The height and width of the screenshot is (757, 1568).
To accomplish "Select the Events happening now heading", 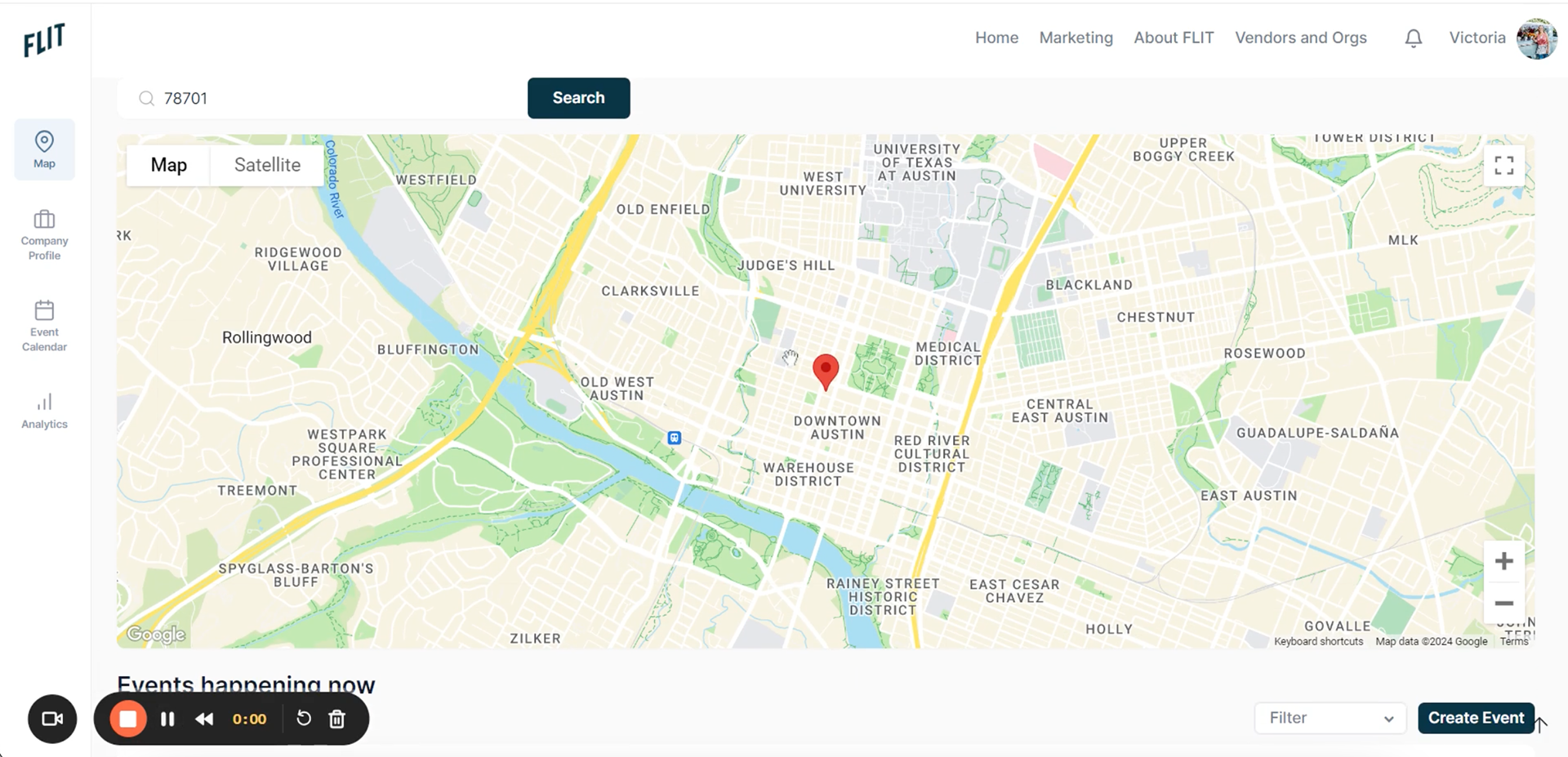I will click(246, 684).
